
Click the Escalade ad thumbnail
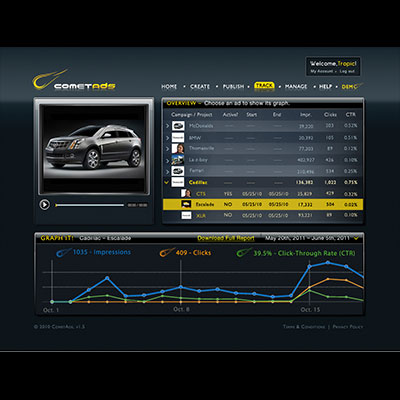click(186, 204)
